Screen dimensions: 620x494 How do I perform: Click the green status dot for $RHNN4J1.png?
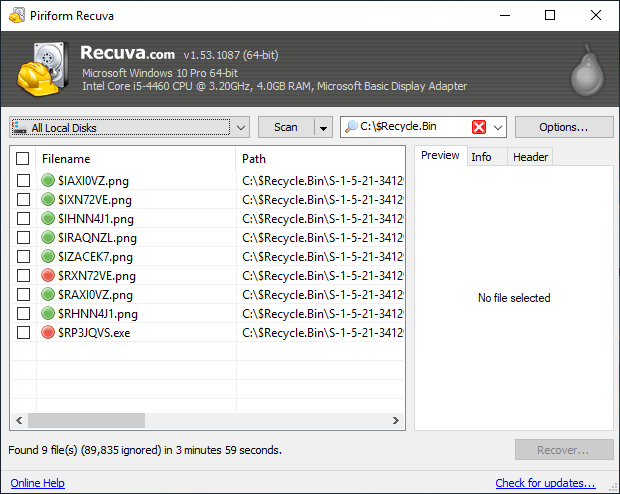click(48, 313)
